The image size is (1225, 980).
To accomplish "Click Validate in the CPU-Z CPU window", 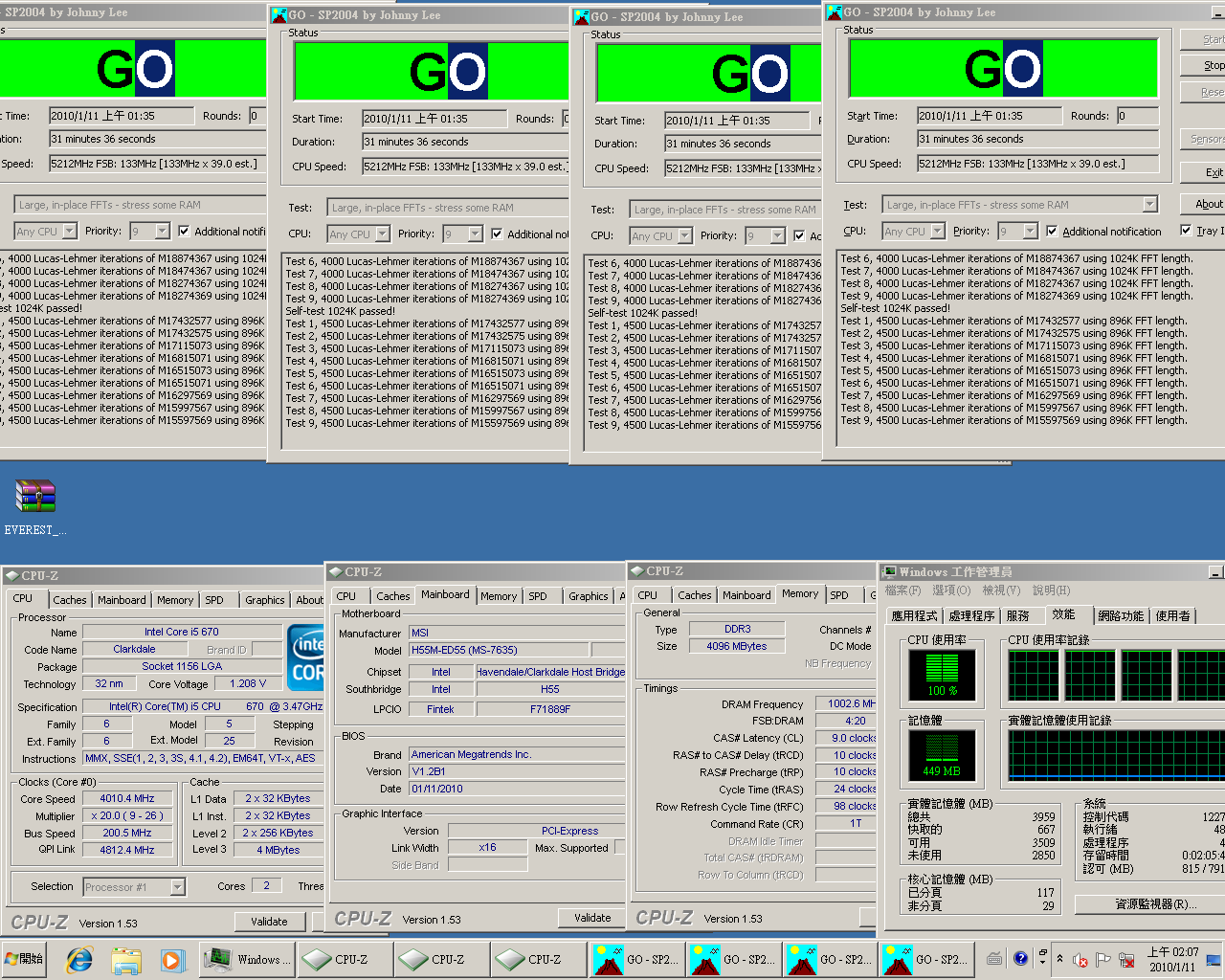I will pyautogui.click(x=269, y=922).
